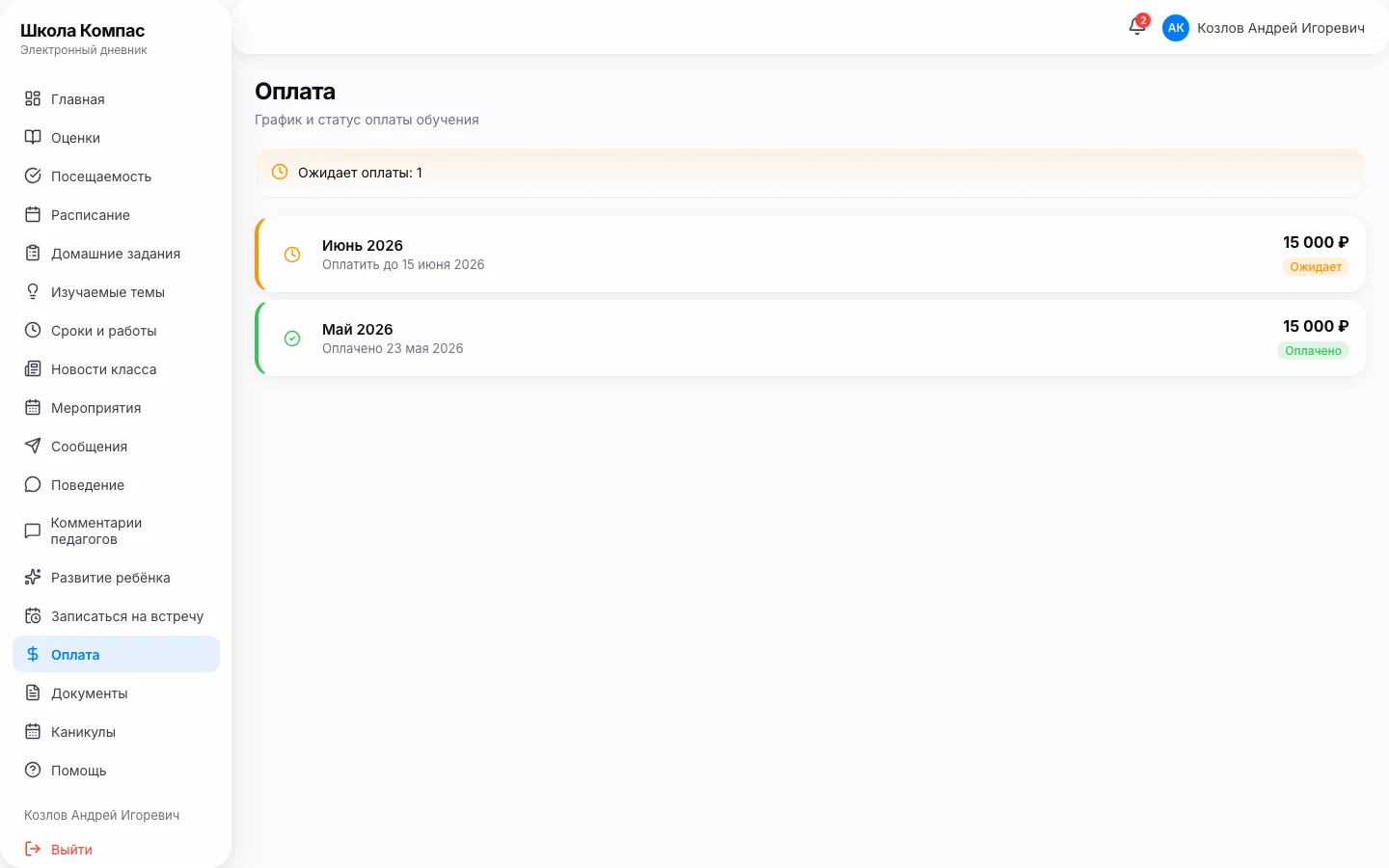Click the text Оплатить до 15 июня 2026

pos(403,264)
